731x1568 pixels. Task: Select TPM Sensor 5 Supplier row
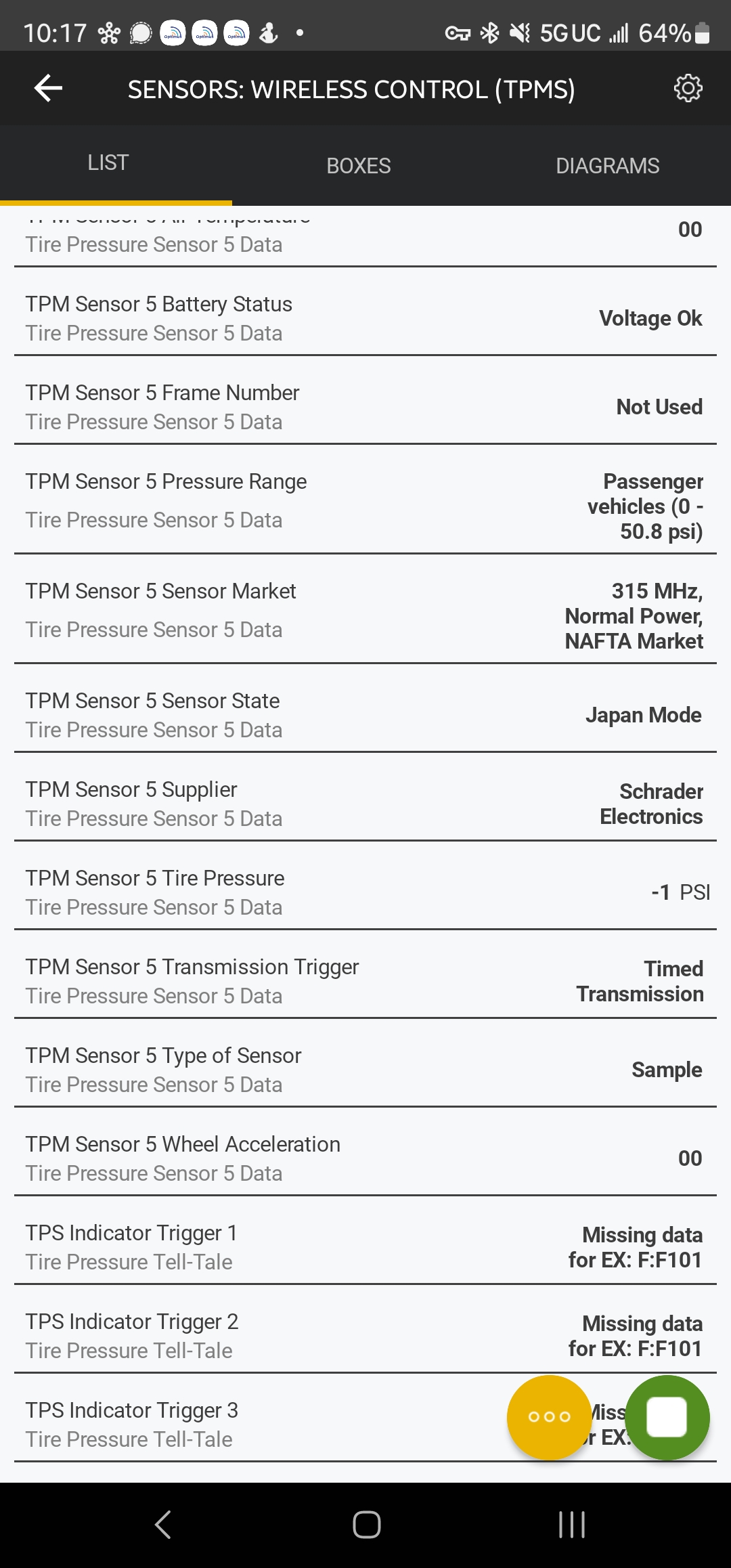365,804
